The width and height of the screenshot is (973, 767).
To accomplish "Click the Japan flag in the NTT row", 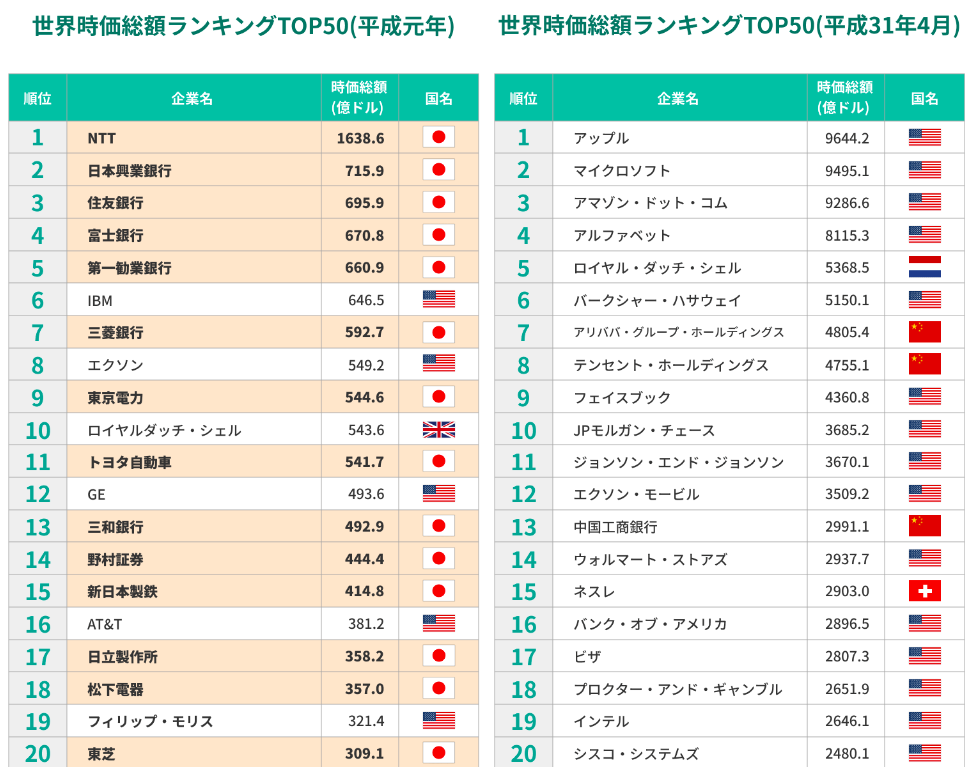I will 439,137.
